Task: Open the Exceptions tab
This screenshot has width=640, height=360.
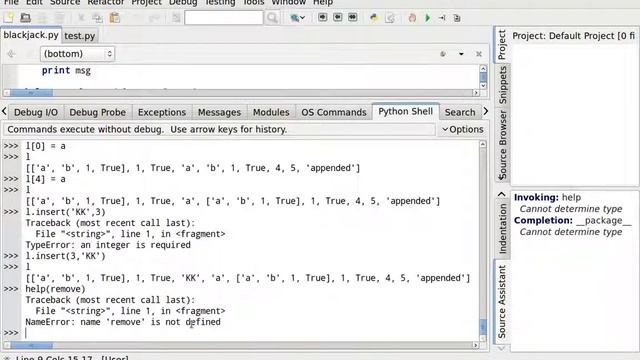Action: [x=162, y=112]
